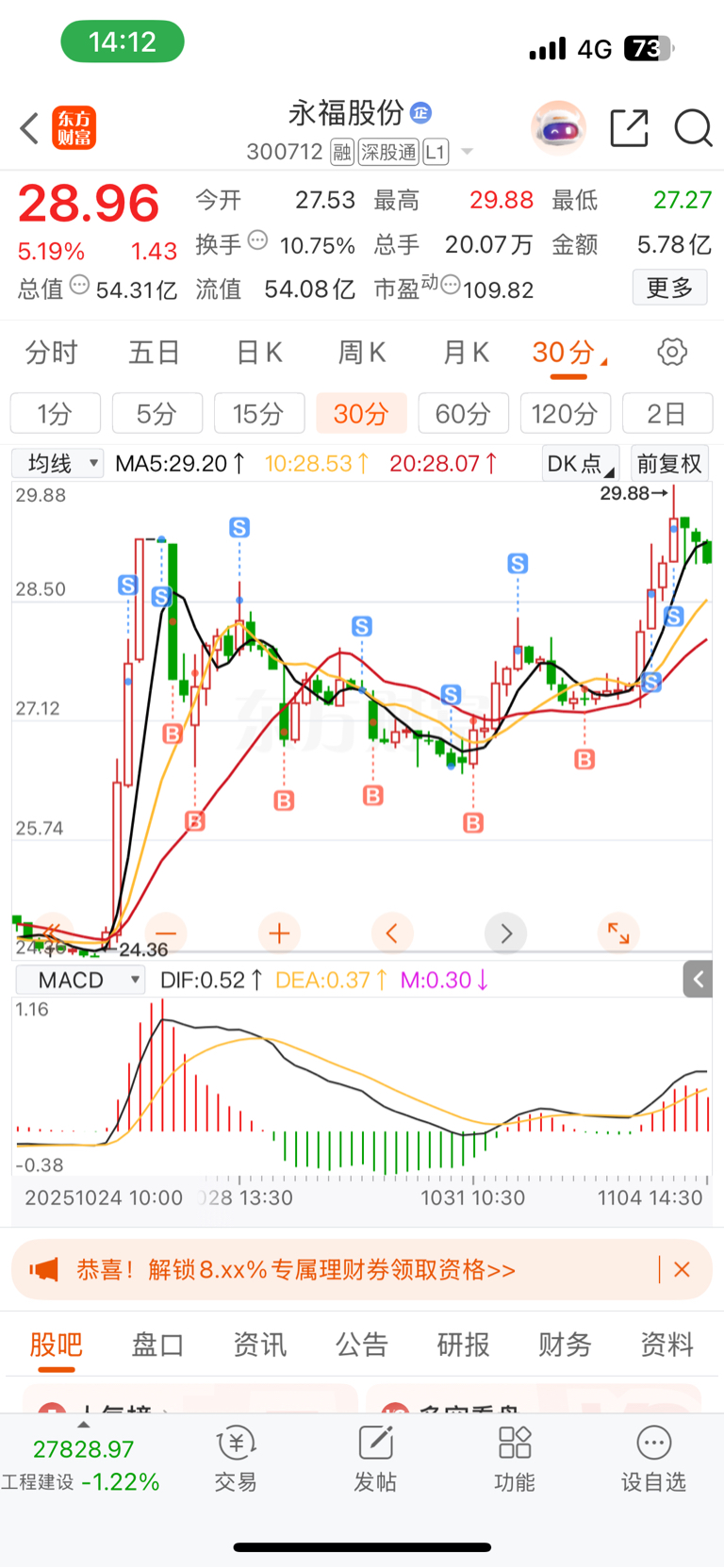Open 均线 indicator dropdown

pyautogui.click(x=58, y=463)
